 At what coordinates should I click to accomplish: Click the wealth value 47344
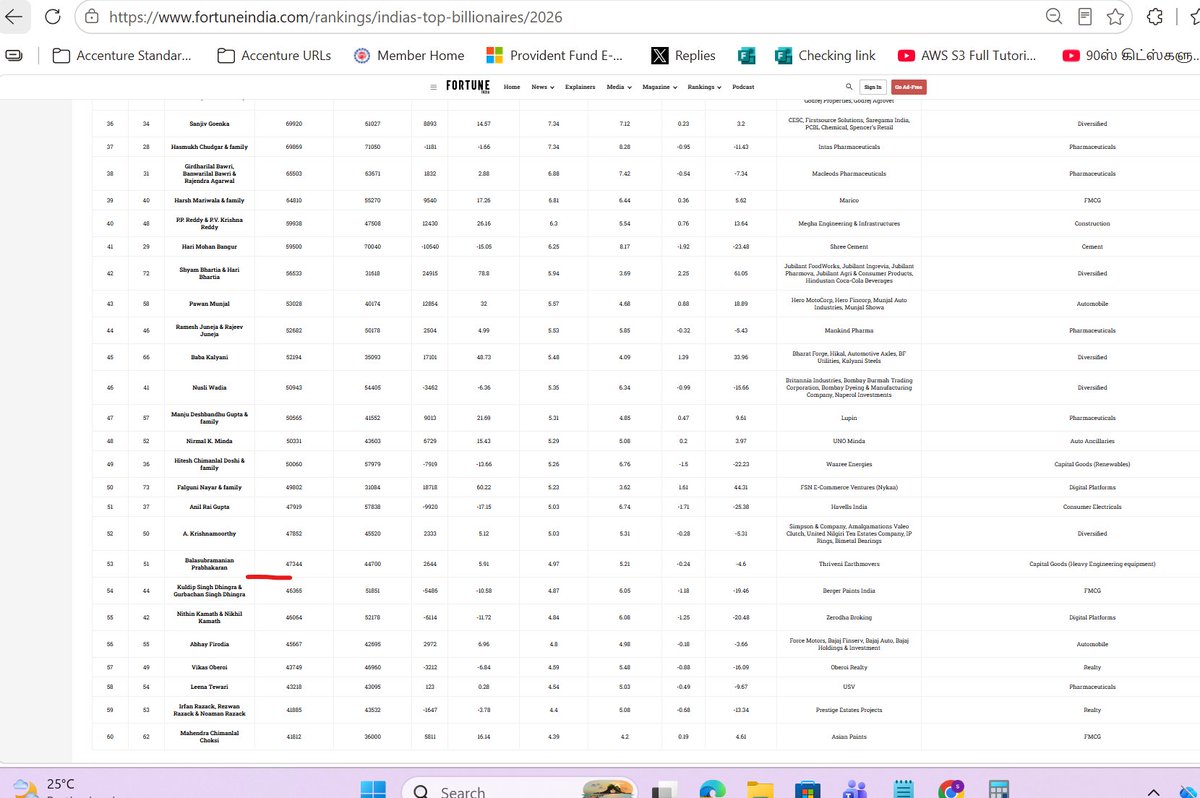pyautogui.click(x=294, y=564)
